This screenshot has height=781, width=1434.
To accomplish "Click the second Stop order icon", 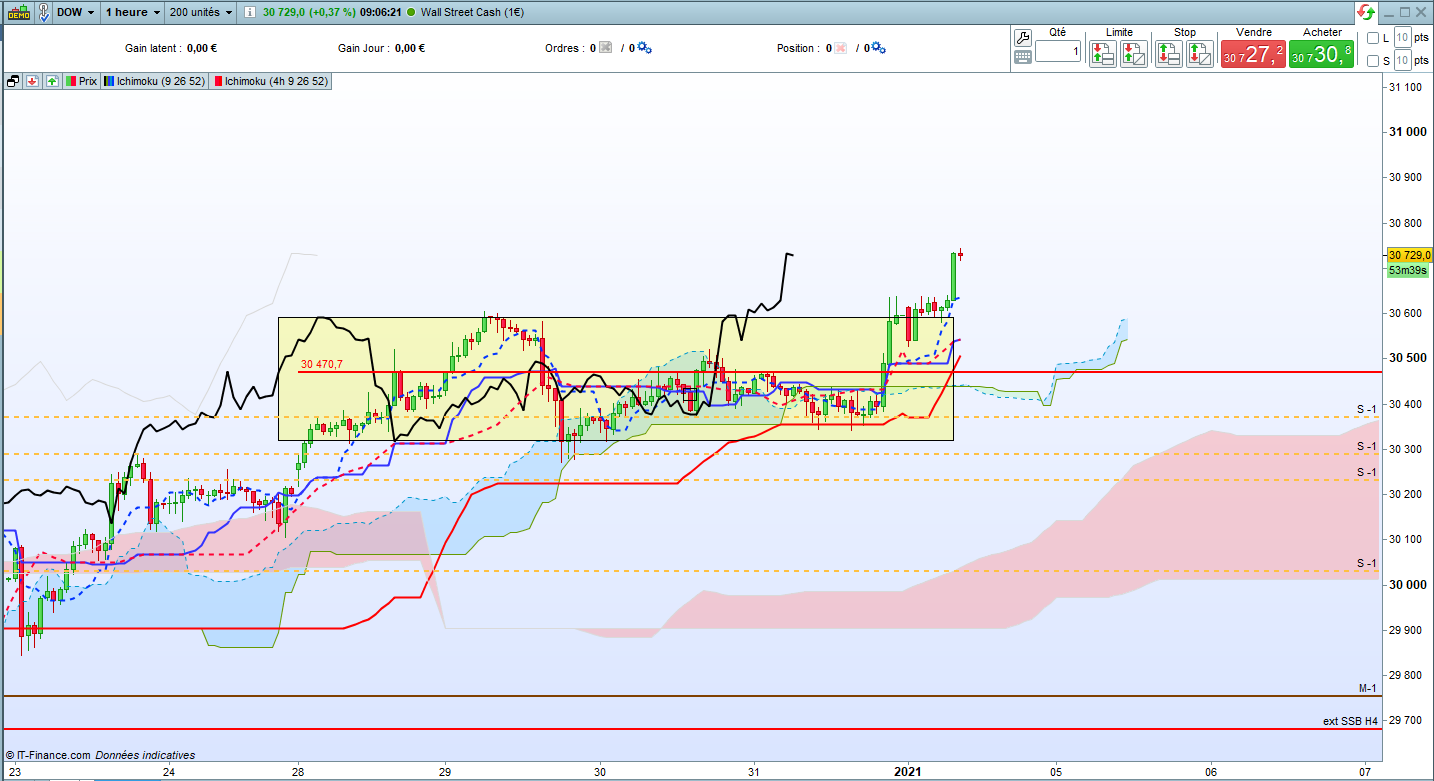I will [1199, 54].
